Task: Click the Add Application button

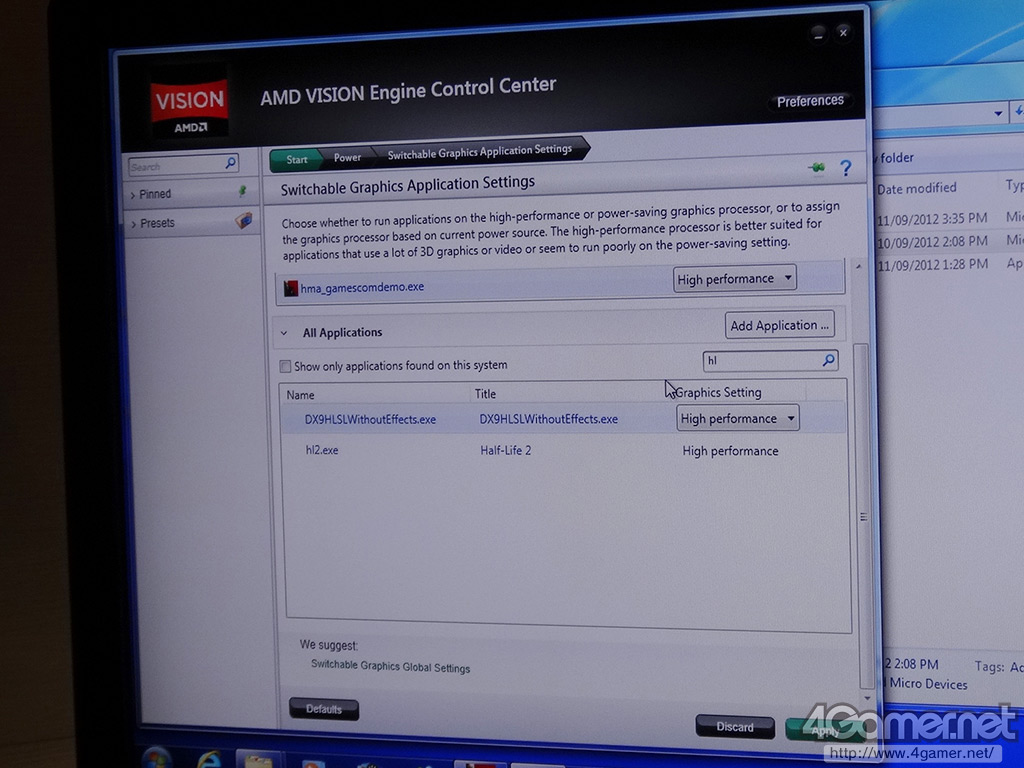Action: pyautogui.click(x=779, y=325)
